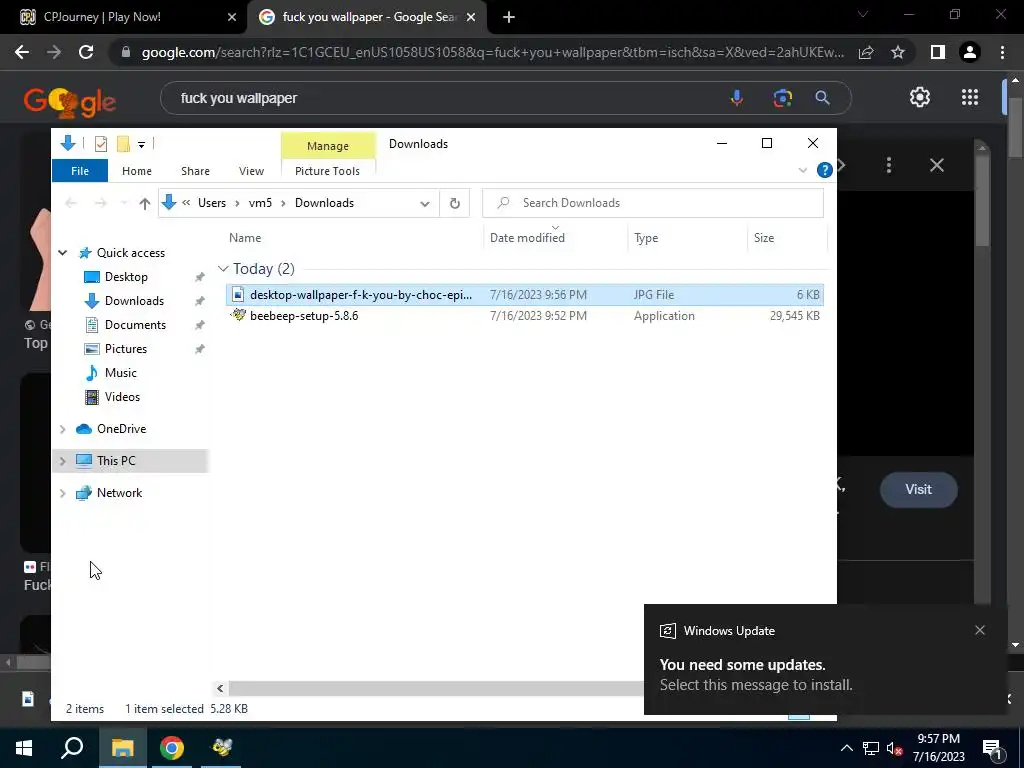Collapse the Today (2) group
Image resolution: width=1024 pixels, height=768 pixels.
223,269
